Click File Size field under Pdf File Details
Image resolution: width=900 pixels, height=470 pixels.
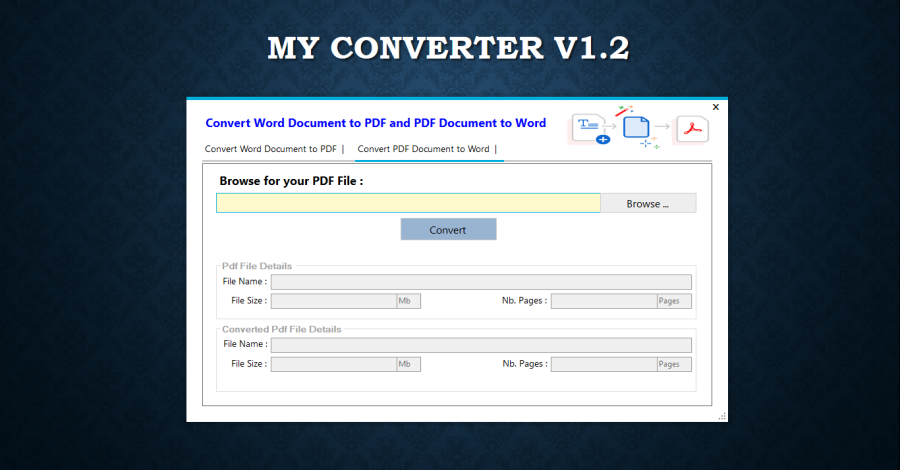(x=334, y=301)
